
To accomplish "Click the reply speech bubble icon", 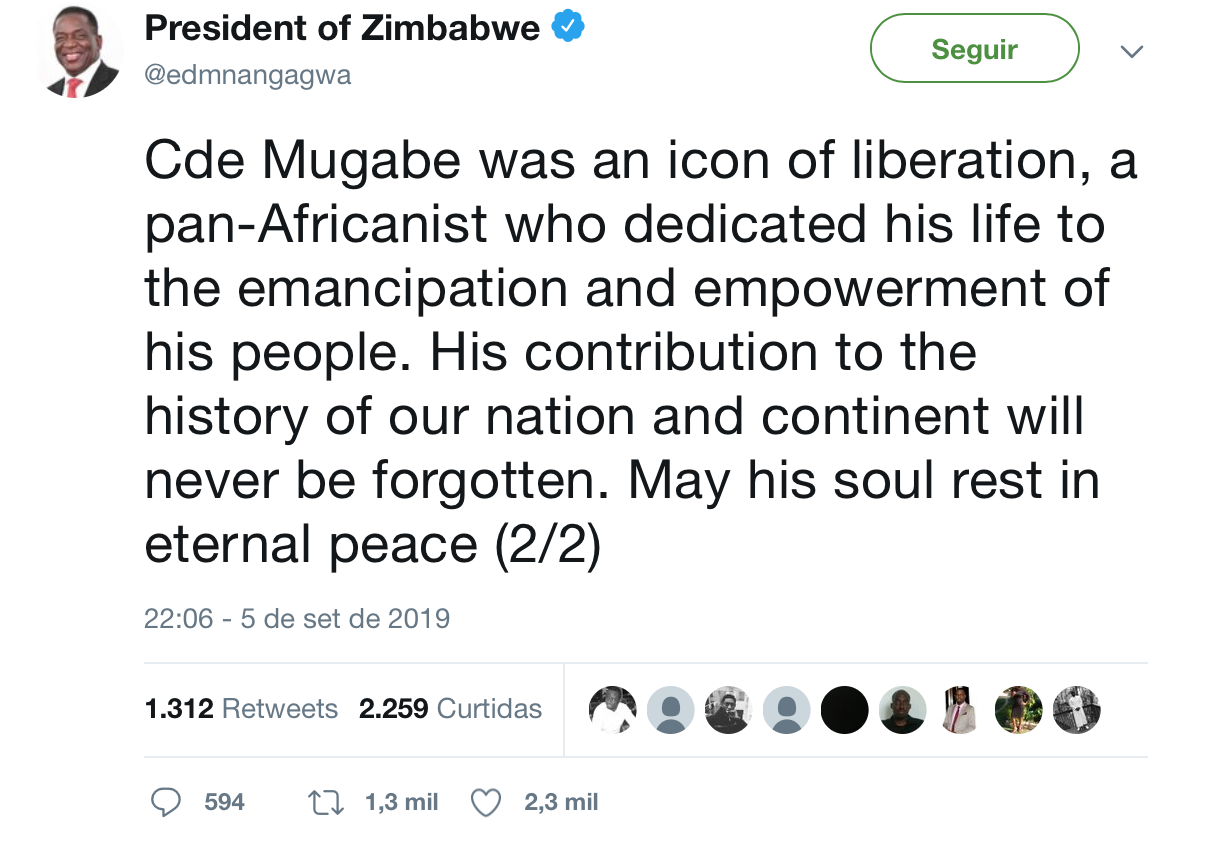I will pyautogui.click(x=166, y=802).
